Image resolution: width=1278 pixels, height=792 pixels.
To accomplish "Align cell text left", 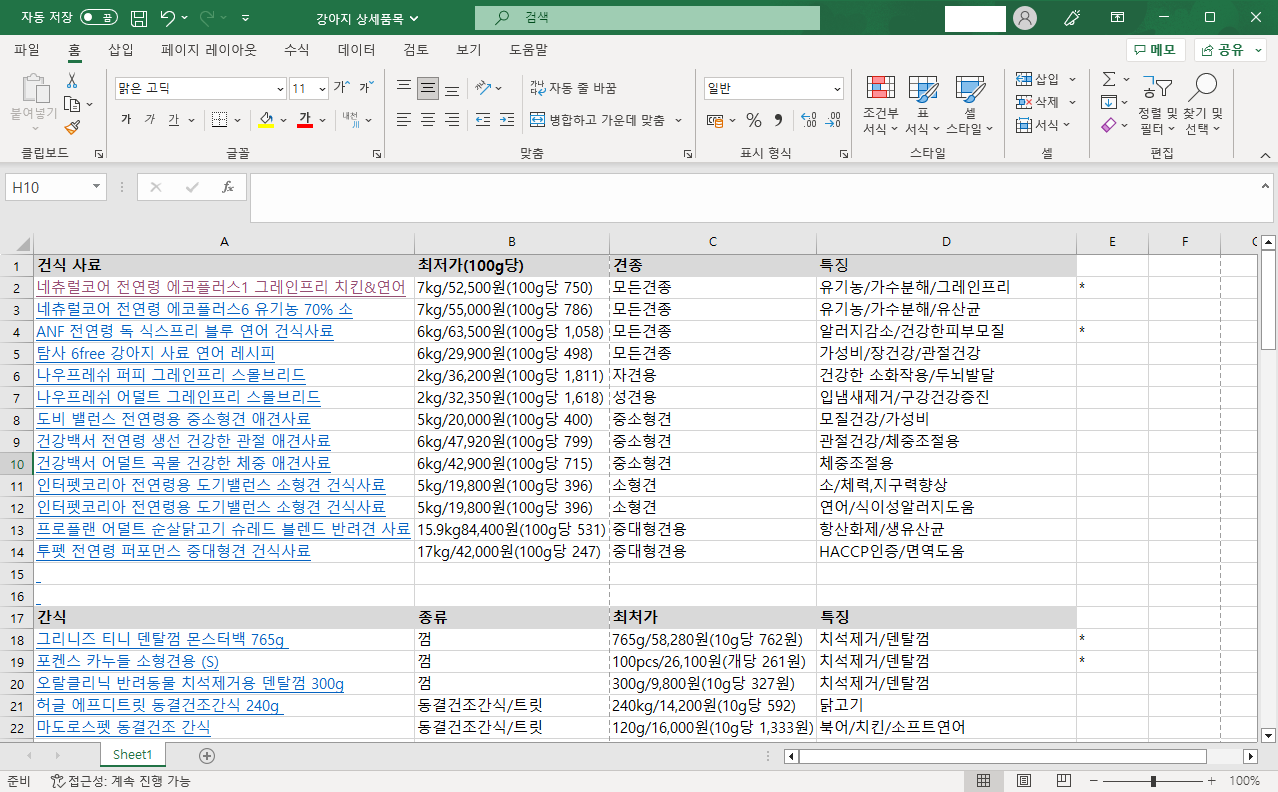I will (404, 120).
